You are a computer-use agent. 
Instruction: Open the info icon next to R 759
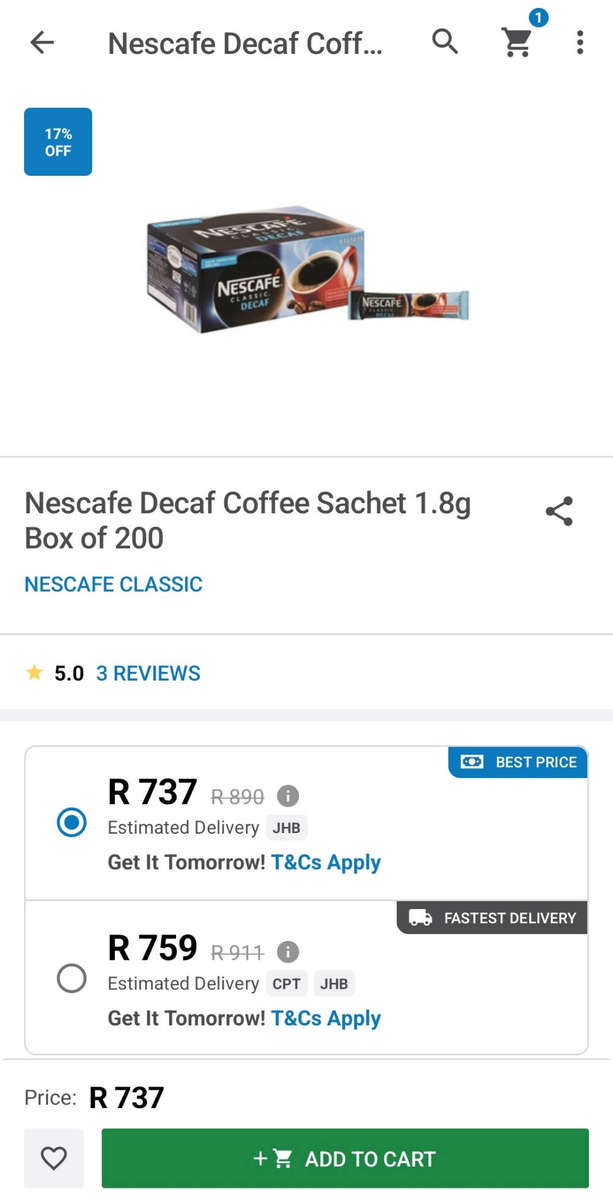288,951
